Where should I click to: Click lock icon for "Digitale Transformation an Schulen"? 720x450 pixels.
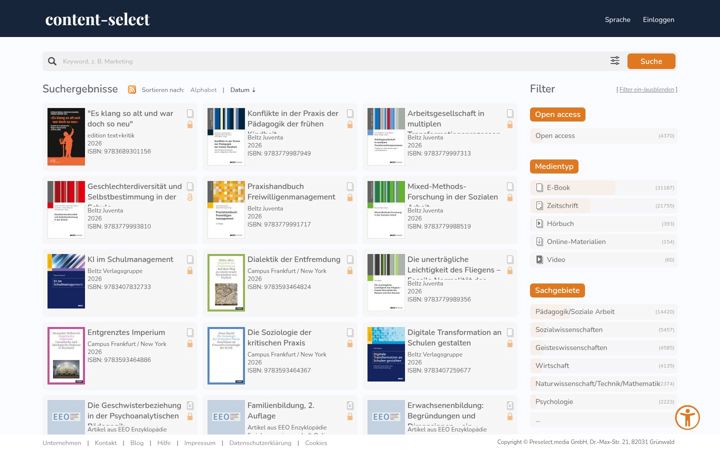coord(510,343)
